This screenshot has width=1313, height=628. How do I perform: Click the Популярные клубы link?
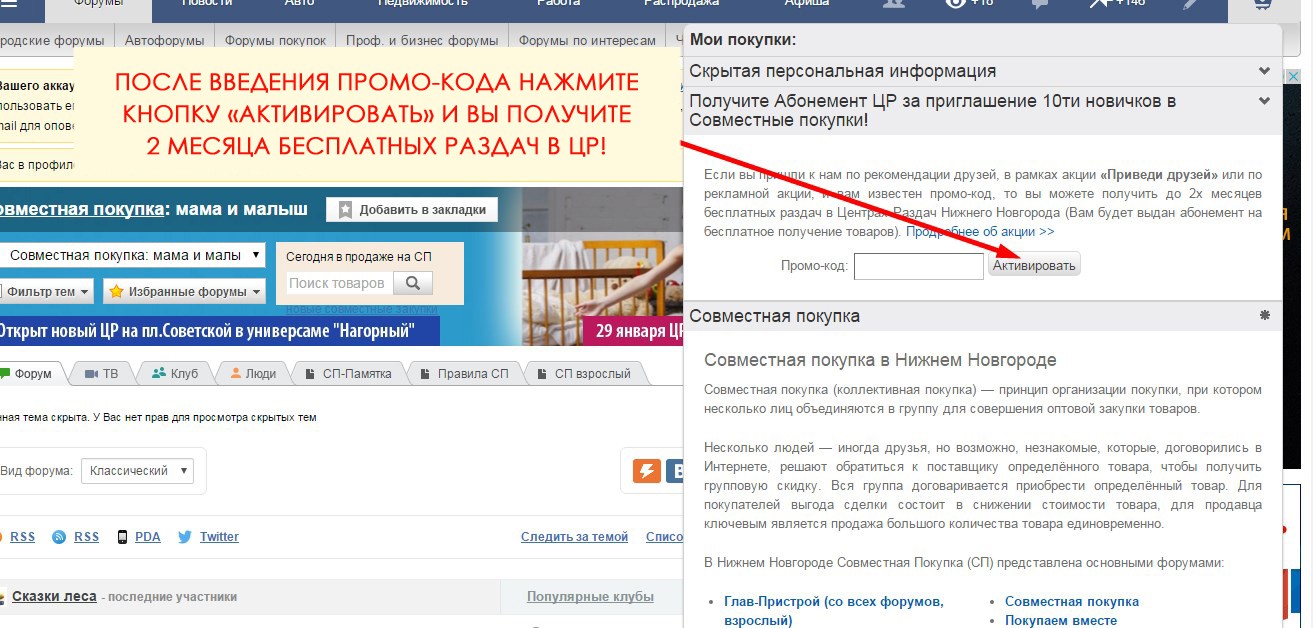(x=590, y=597)
